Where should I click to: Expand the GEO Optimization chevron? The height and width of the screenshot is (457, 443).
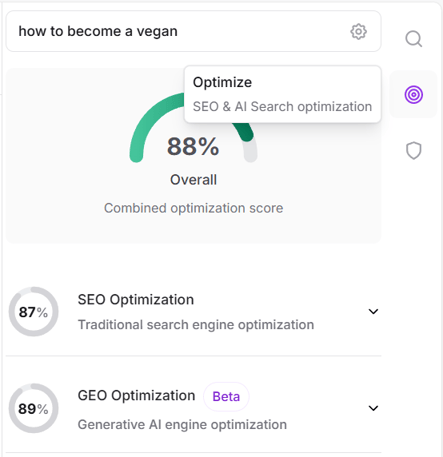pos(373,408)
